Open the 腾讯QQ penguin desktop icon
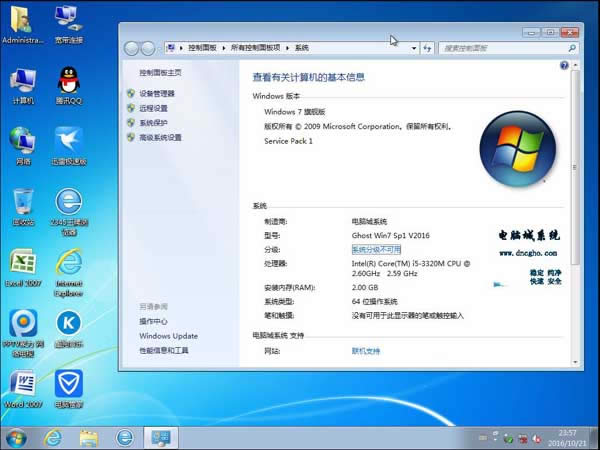This screenshot has width=600, height=450. 68,81
